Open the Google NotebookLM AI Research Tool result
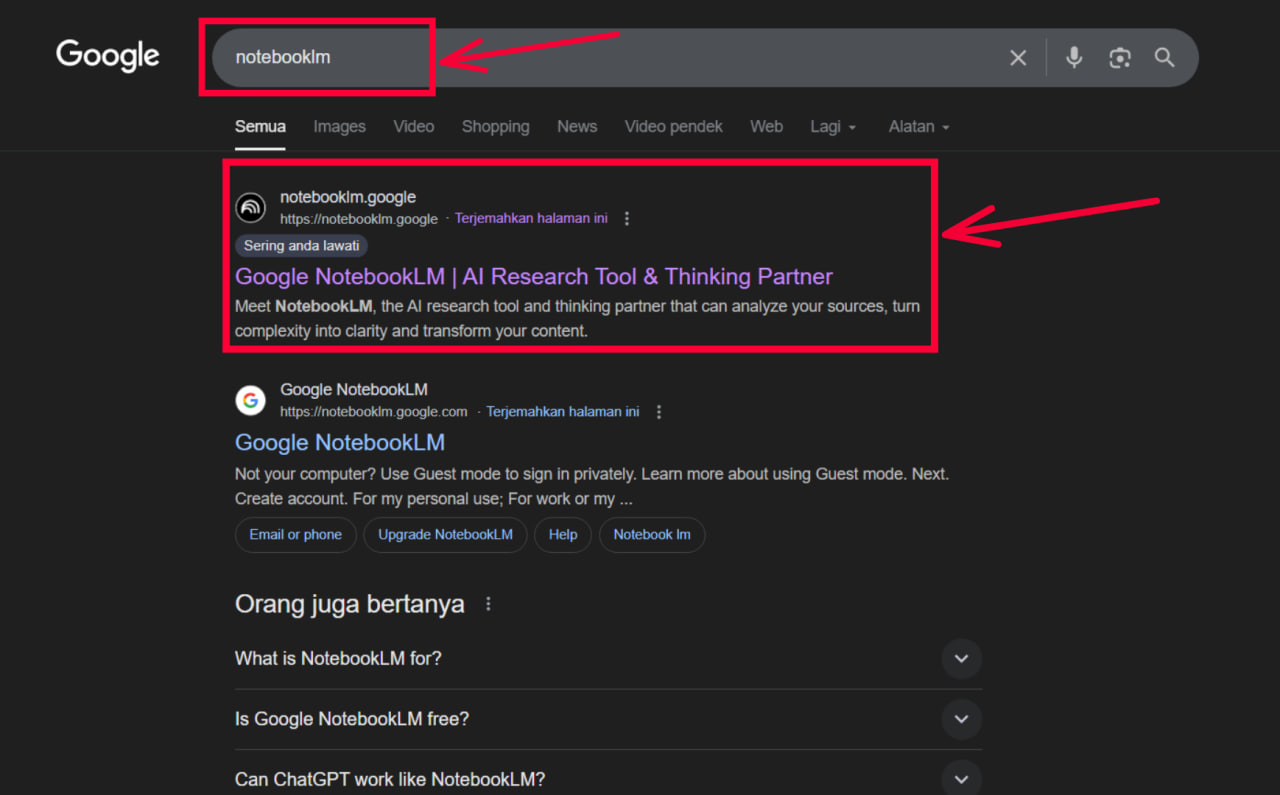The width and height of the screenshot is (1280, 795). (x=533, y=276)
